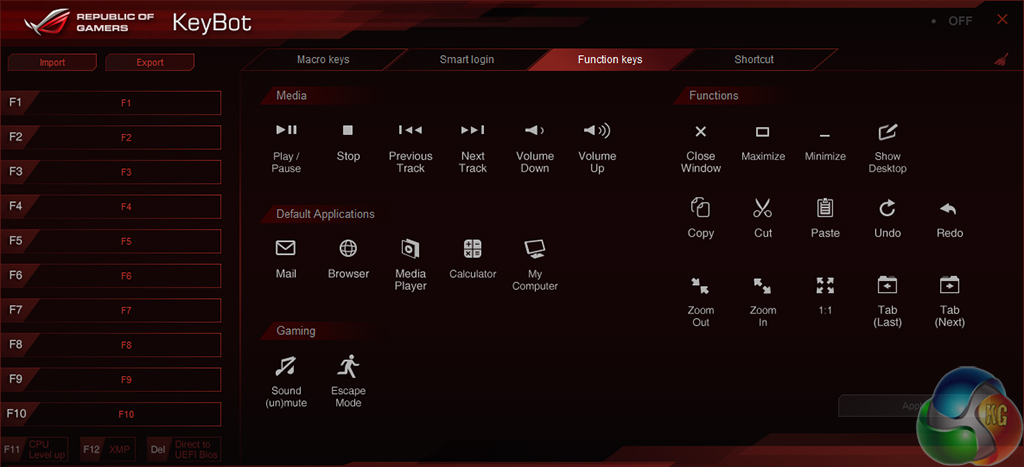Image resolution: width=1024 pixels, height=467 pixels.
Task: Select the F8 key assignment slot
Action: click(110, 345)
